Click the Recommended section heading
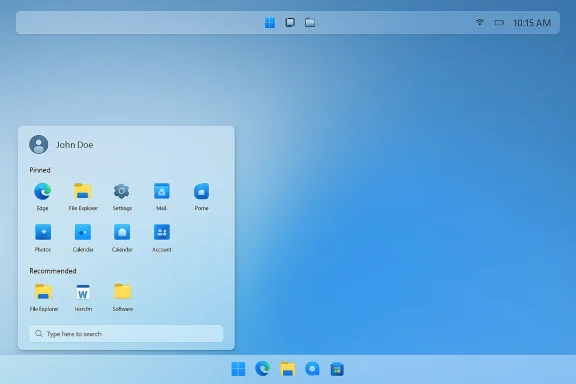The height and width of the screenshot is (384, 576). (x=53, y=271)
